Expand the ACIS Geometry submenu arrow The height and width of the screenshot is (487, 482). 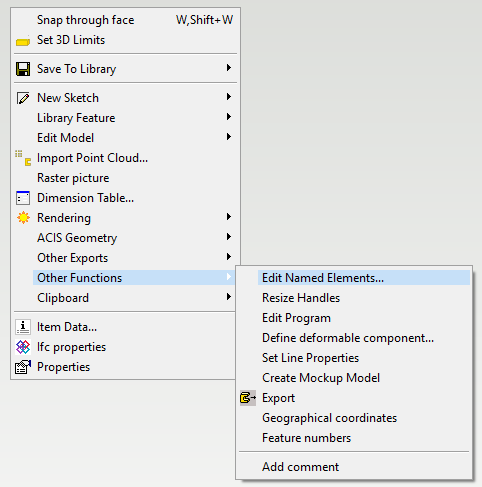[x=229, y=237]
